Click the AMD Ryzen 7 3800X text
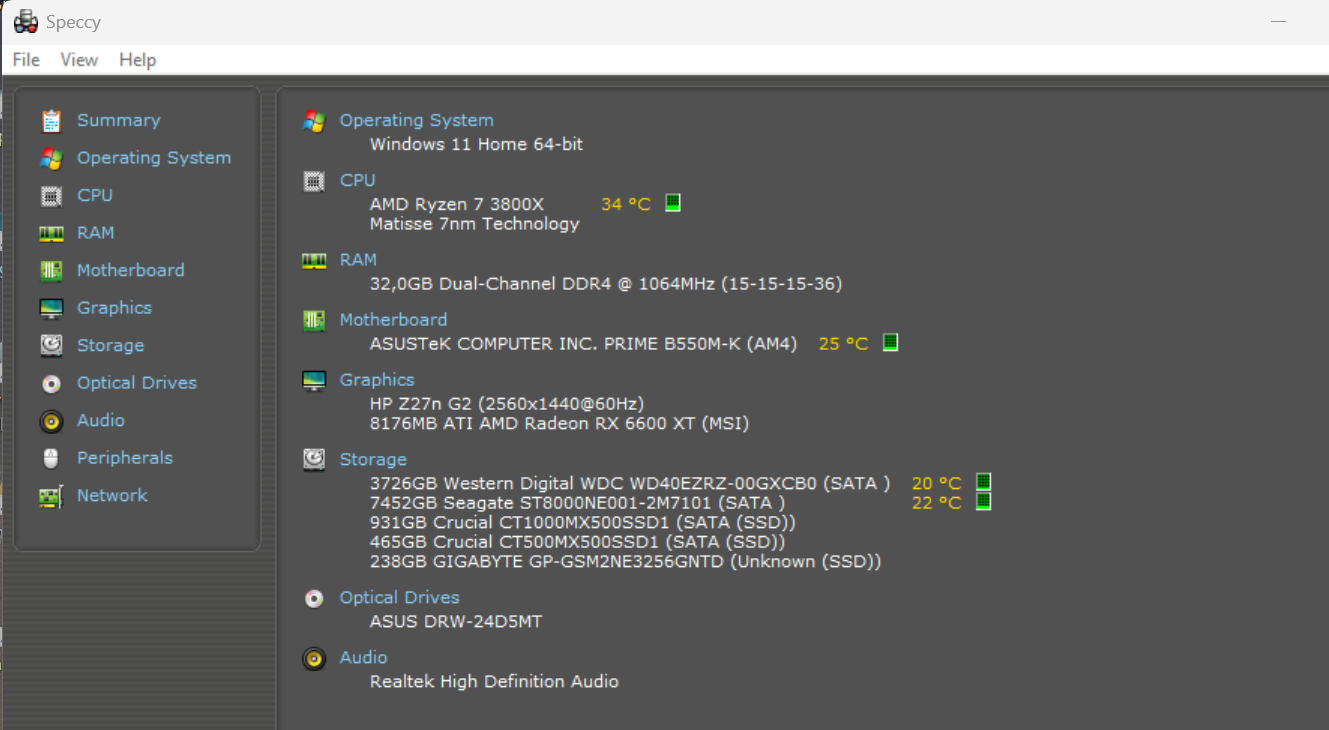The height and width of the screenshot is (730, 1329). pos(457,204)
